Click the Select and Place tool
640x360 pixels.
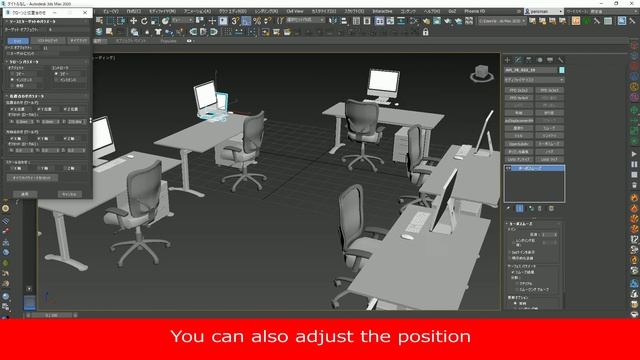click(165, 21)
